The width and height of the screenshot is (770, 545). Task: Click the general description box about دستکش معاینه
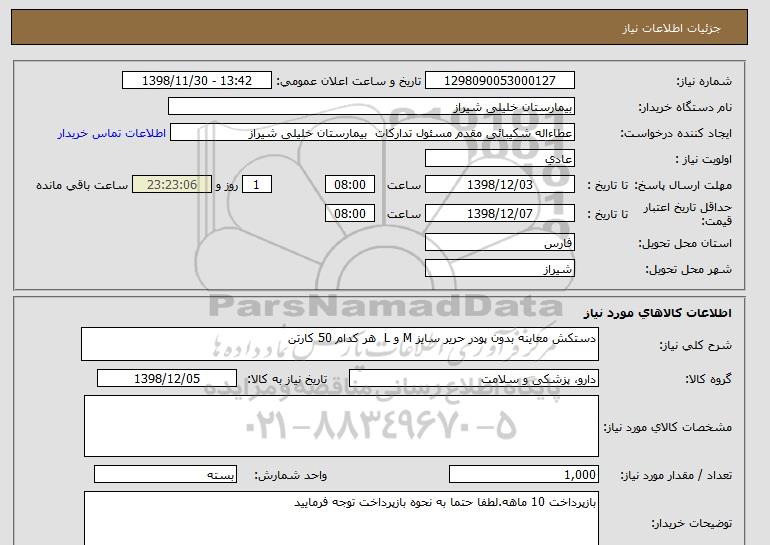tap(340, 344)
